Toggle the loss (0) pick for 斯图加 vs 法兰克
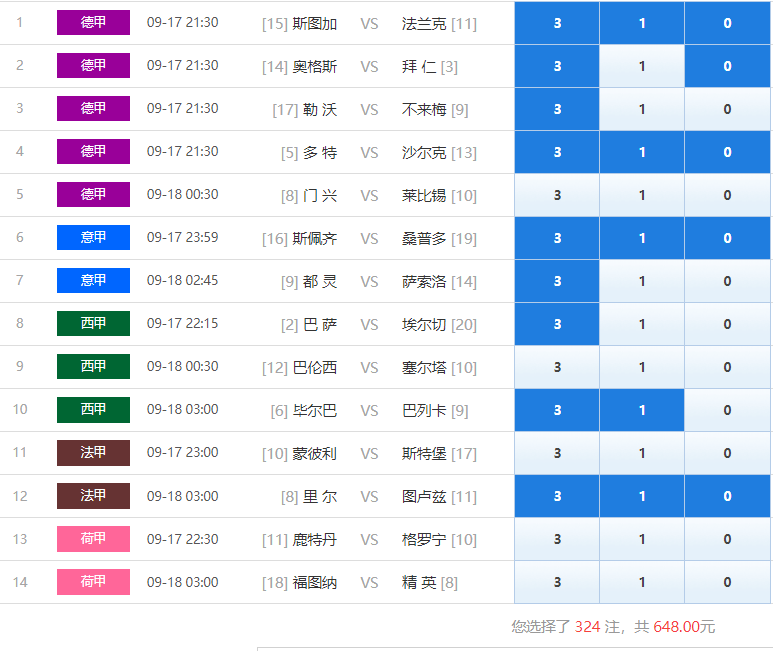Screen dimensions: 773x651 click(x=727, y=23)
